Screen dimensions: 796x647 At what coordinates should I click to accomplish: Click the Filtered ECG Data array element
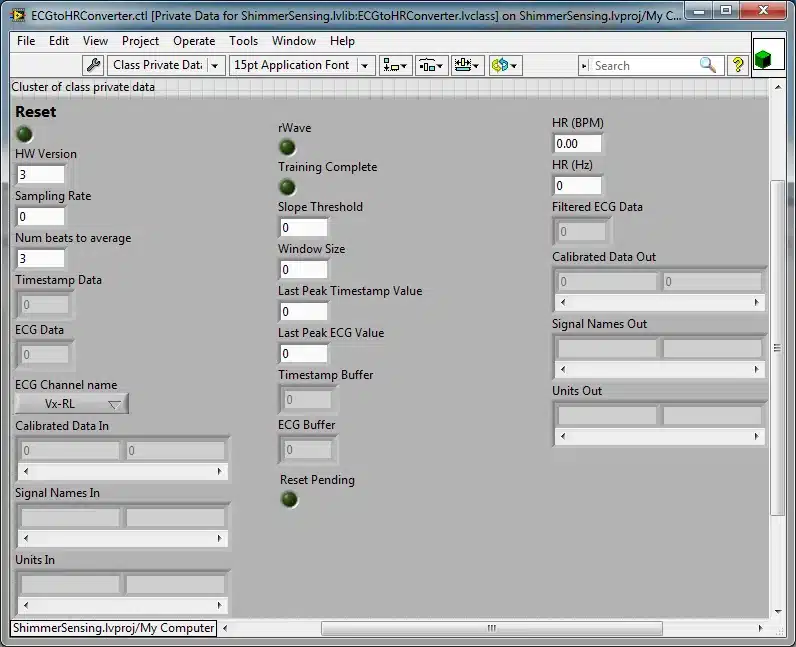(582, 232)
